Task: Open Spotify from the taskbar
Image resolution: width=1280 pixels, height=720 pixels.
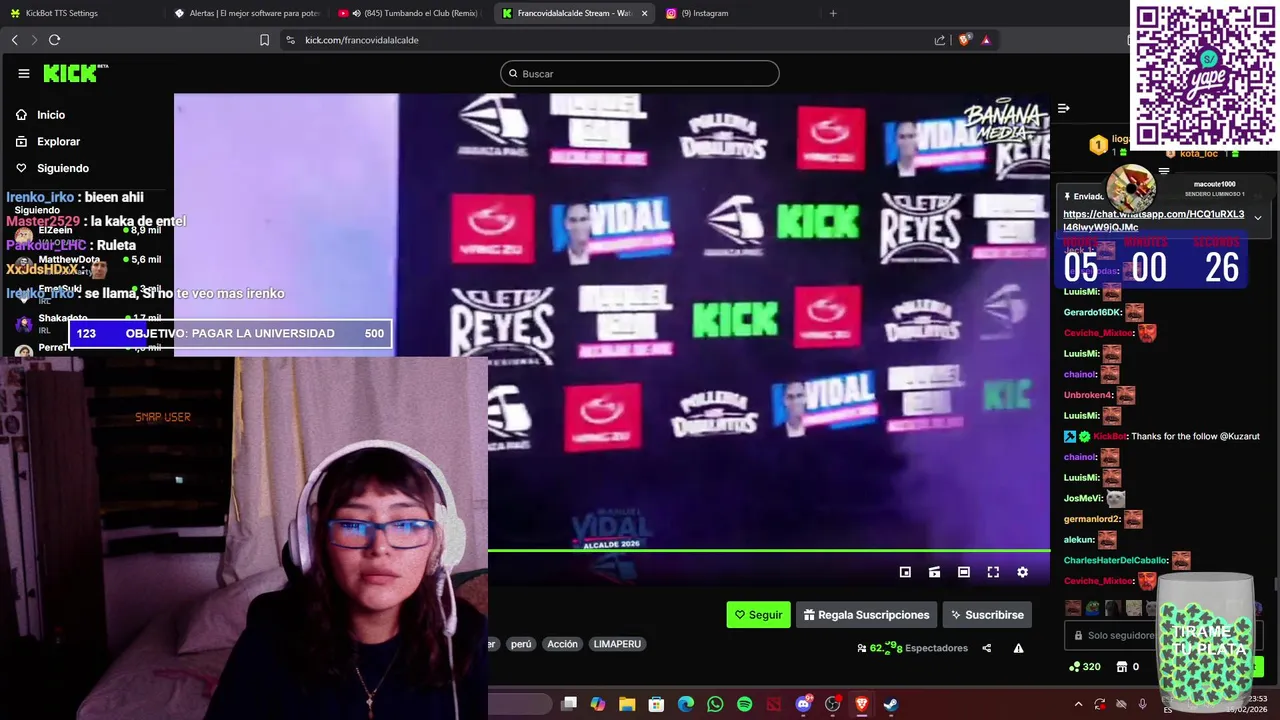Action: point(744,704)
